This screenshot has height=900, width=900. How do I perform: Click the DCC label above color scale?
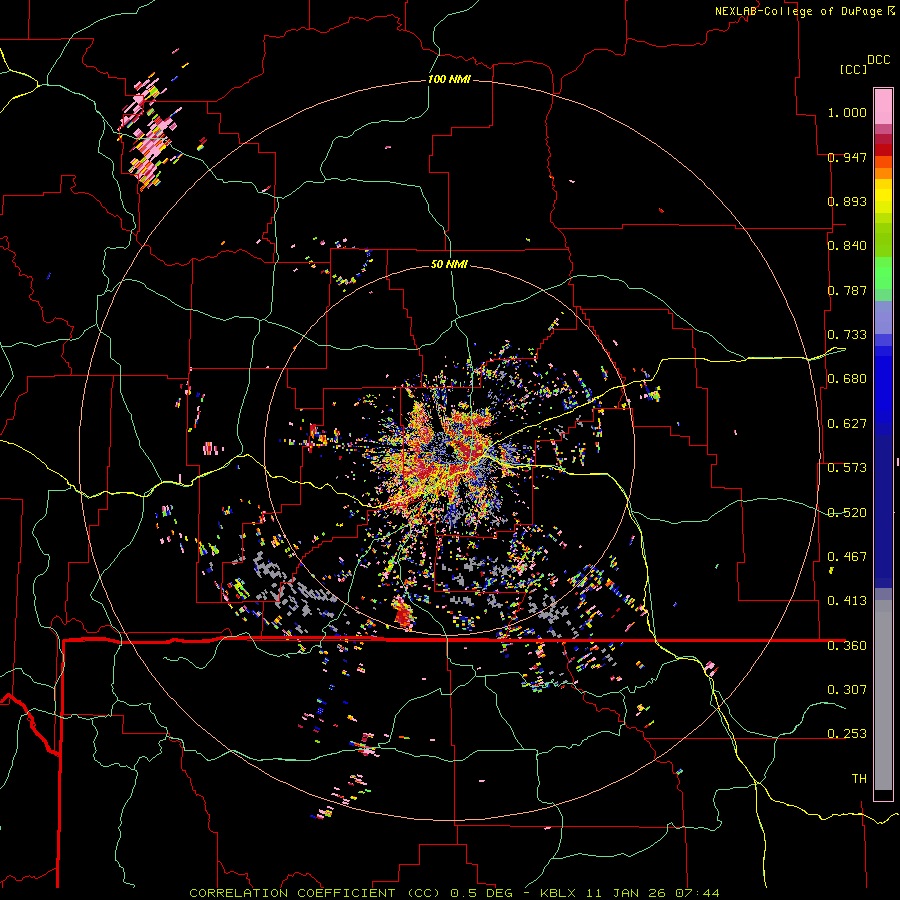(878, 60)
